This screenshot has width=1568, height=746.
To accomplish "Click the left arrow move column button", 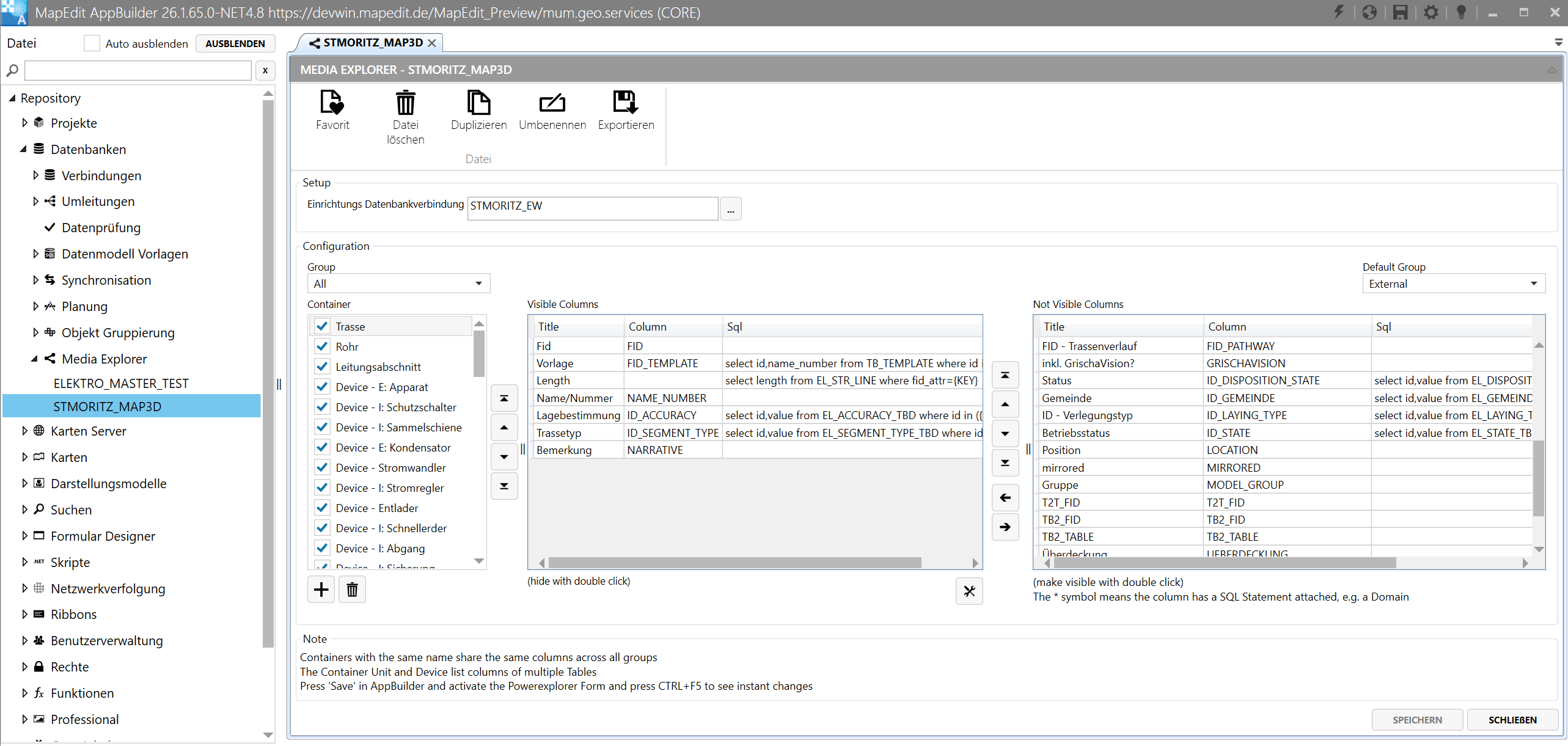I will [1005, 497].
